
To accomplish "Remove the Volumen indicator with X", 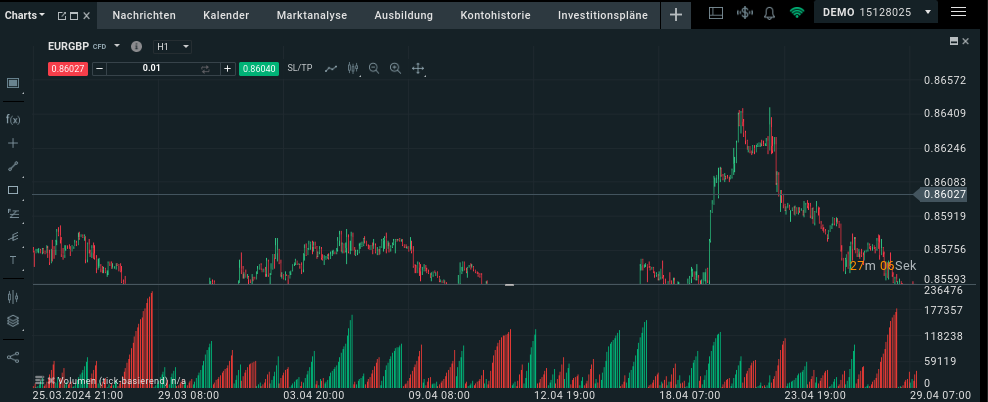I will (51, 381).
